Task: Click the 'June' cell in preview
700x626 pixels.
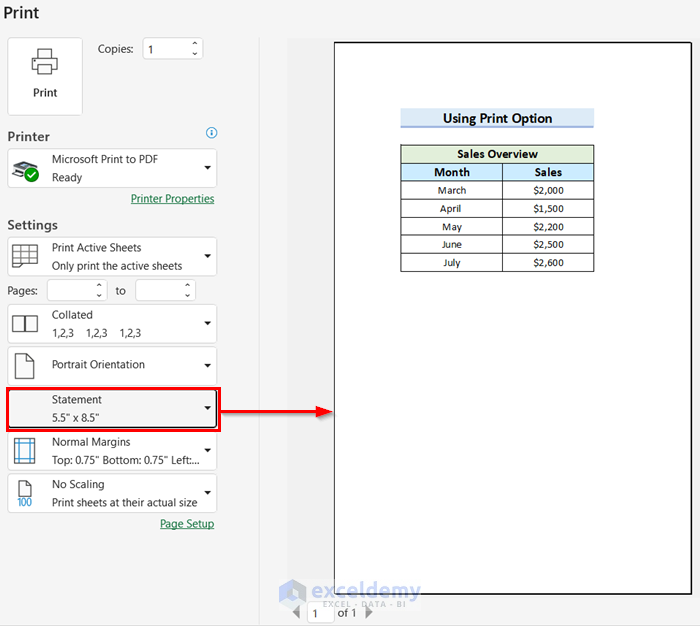Action: 452,245
